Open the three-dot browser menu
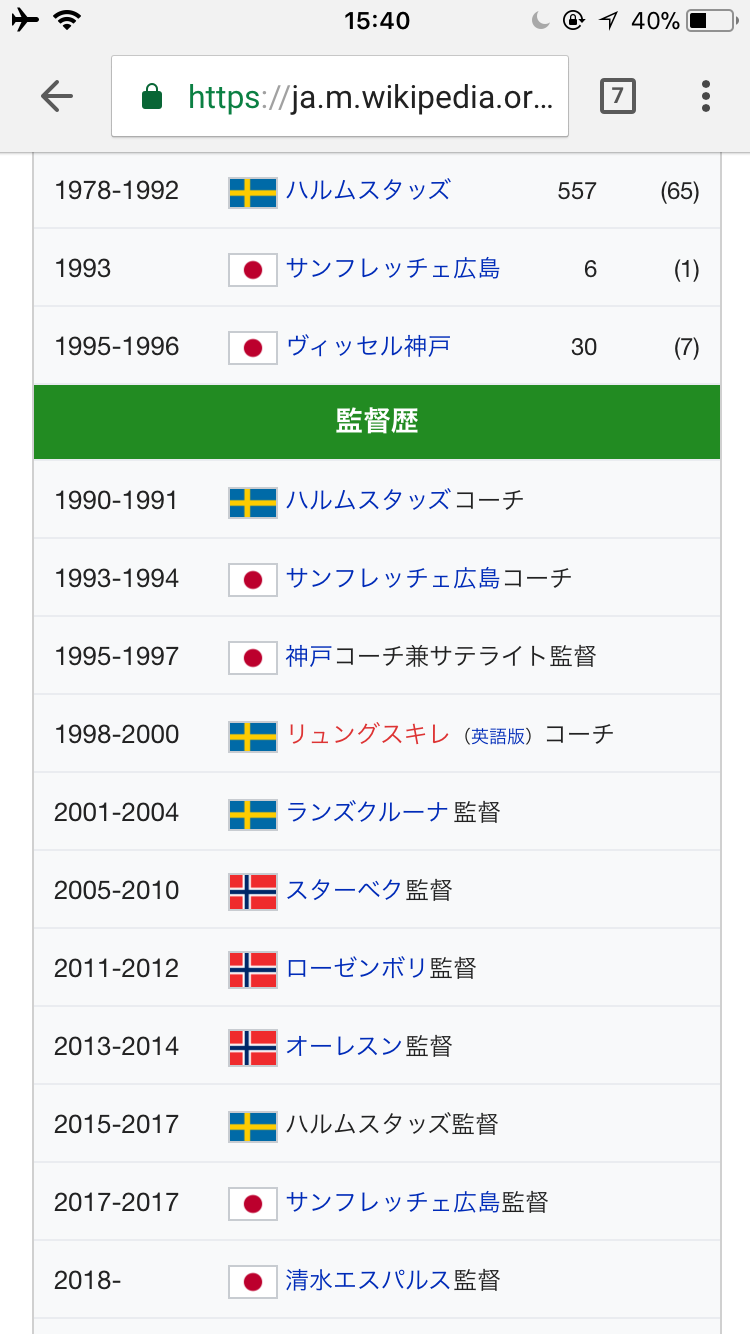 click(x=706, y=96)
